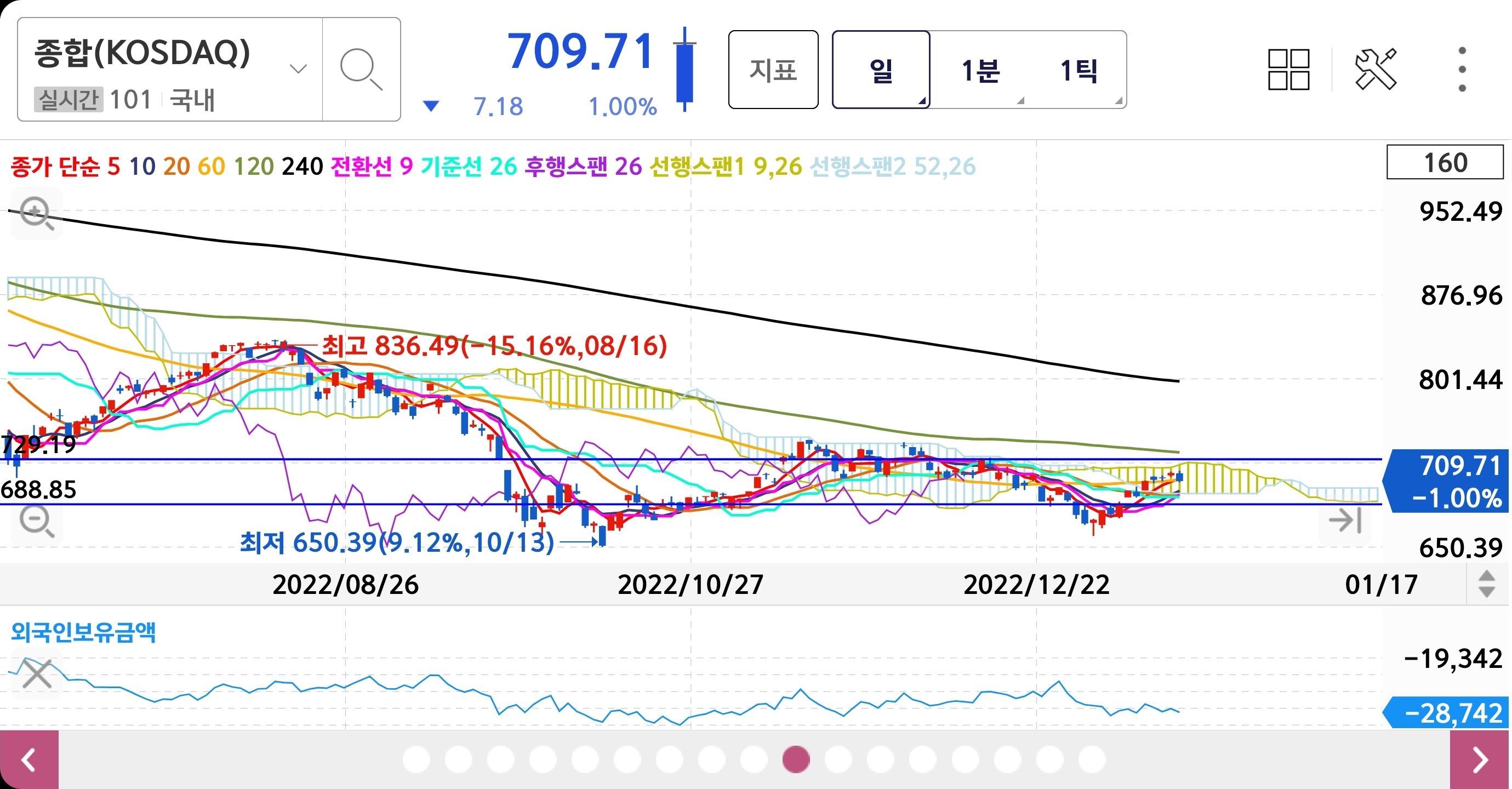Image resolution: width=1512 pixels, height=789 pixels.
Task: Expand the KOSDAQ index selector dropdown
Action: (x=298, y=69)
